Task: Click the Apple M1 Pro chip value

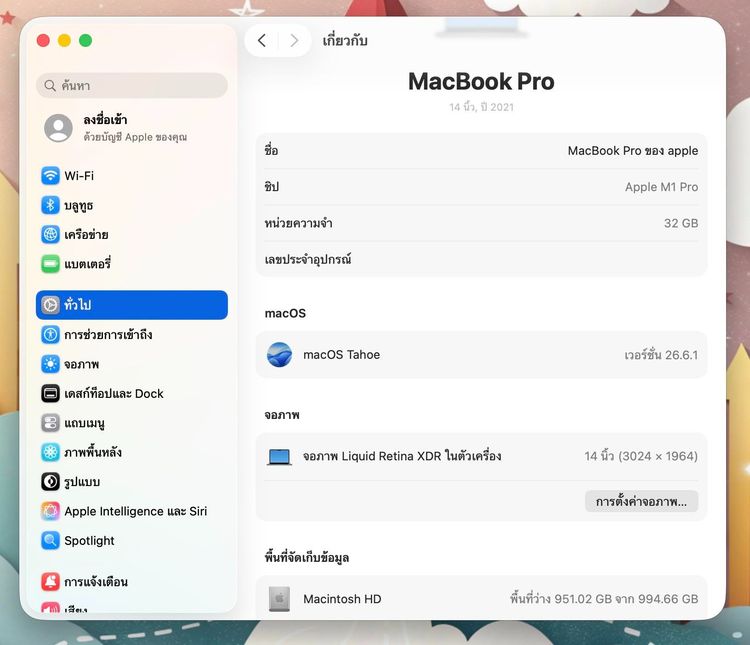Action: (x=662, y=187)
